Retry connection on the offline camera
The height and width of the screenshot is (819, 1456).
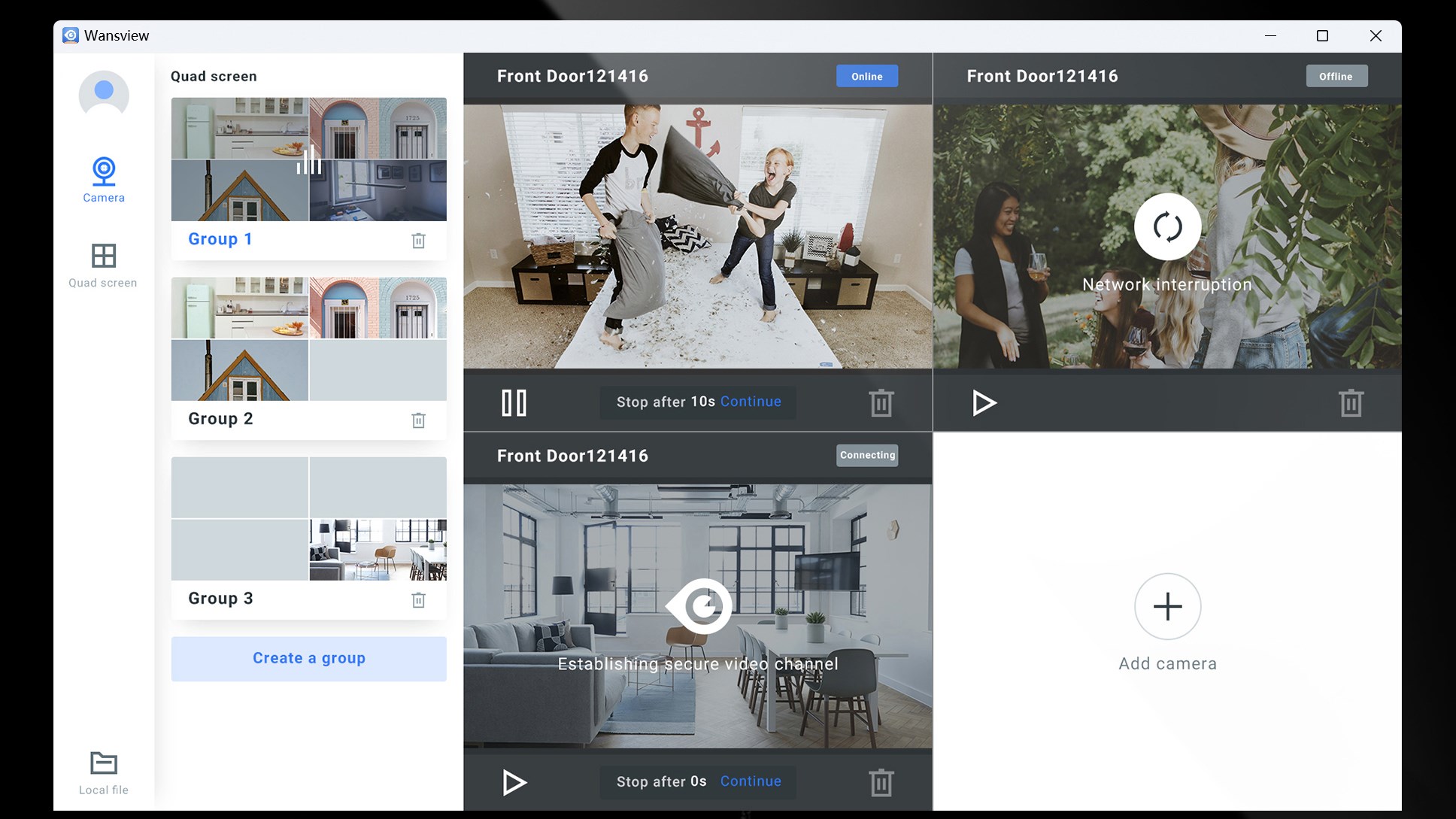click(1166, 227)
